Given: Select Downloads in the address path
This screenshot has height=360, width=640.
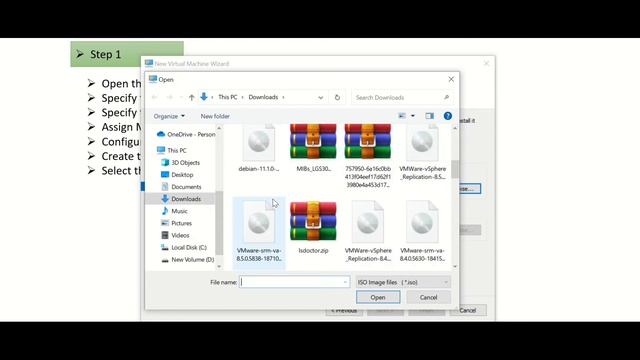Looking at the screenshot, I should pos(263,97).
